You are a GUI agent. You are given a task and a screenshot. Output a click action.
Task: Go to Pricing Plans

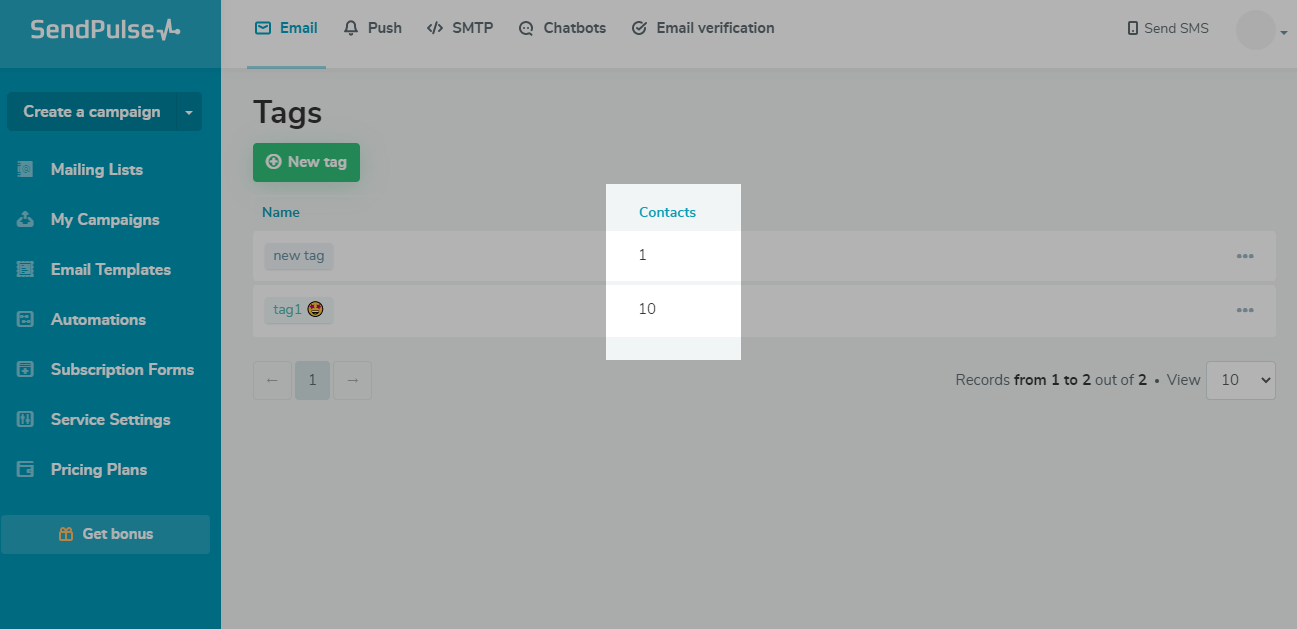coord(98,470)
